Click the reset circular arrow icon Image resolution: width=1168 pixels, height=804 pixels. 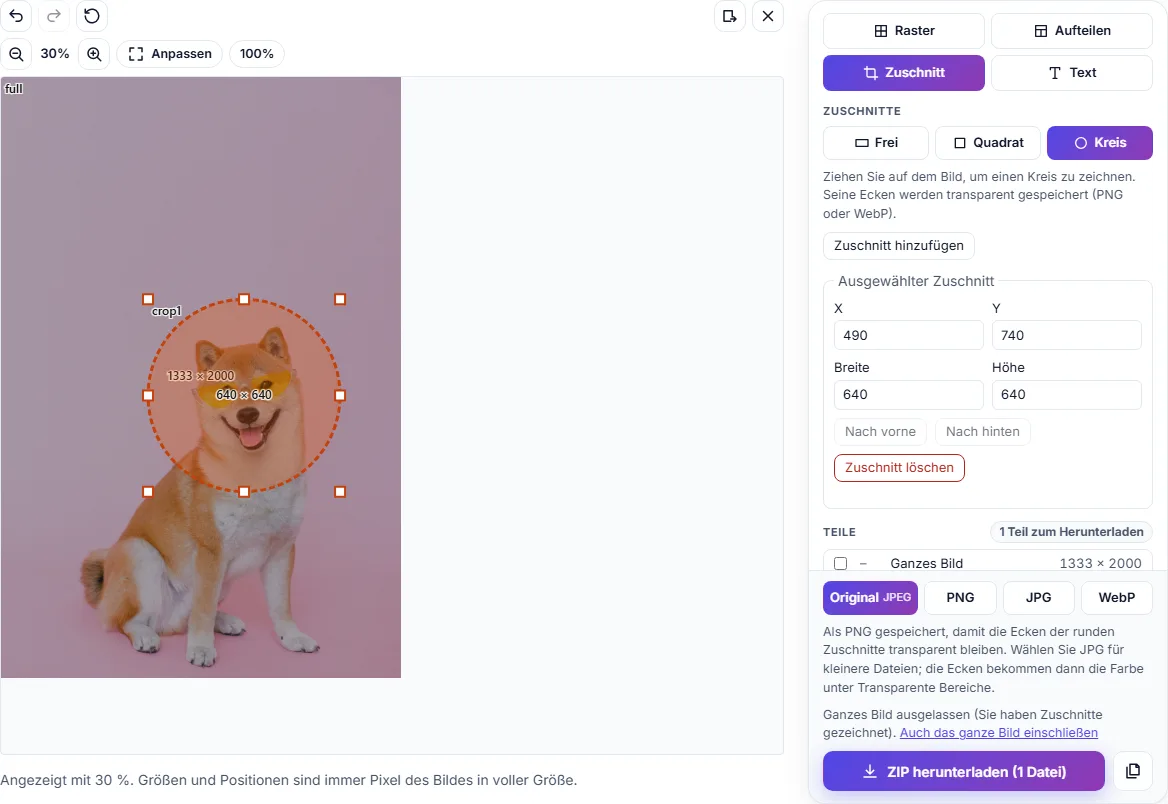click(x=92, y=16)
